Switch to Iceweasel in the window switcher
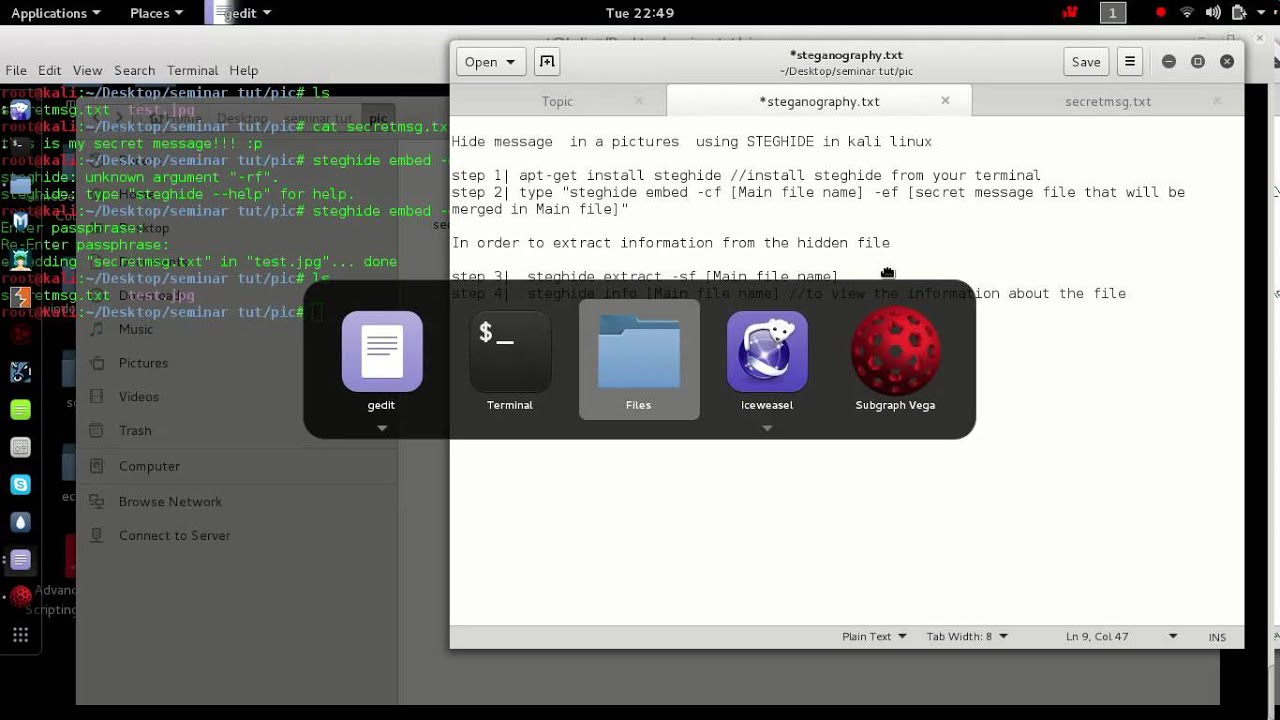Screen dimensions: 1280x720 pos(767,361)
